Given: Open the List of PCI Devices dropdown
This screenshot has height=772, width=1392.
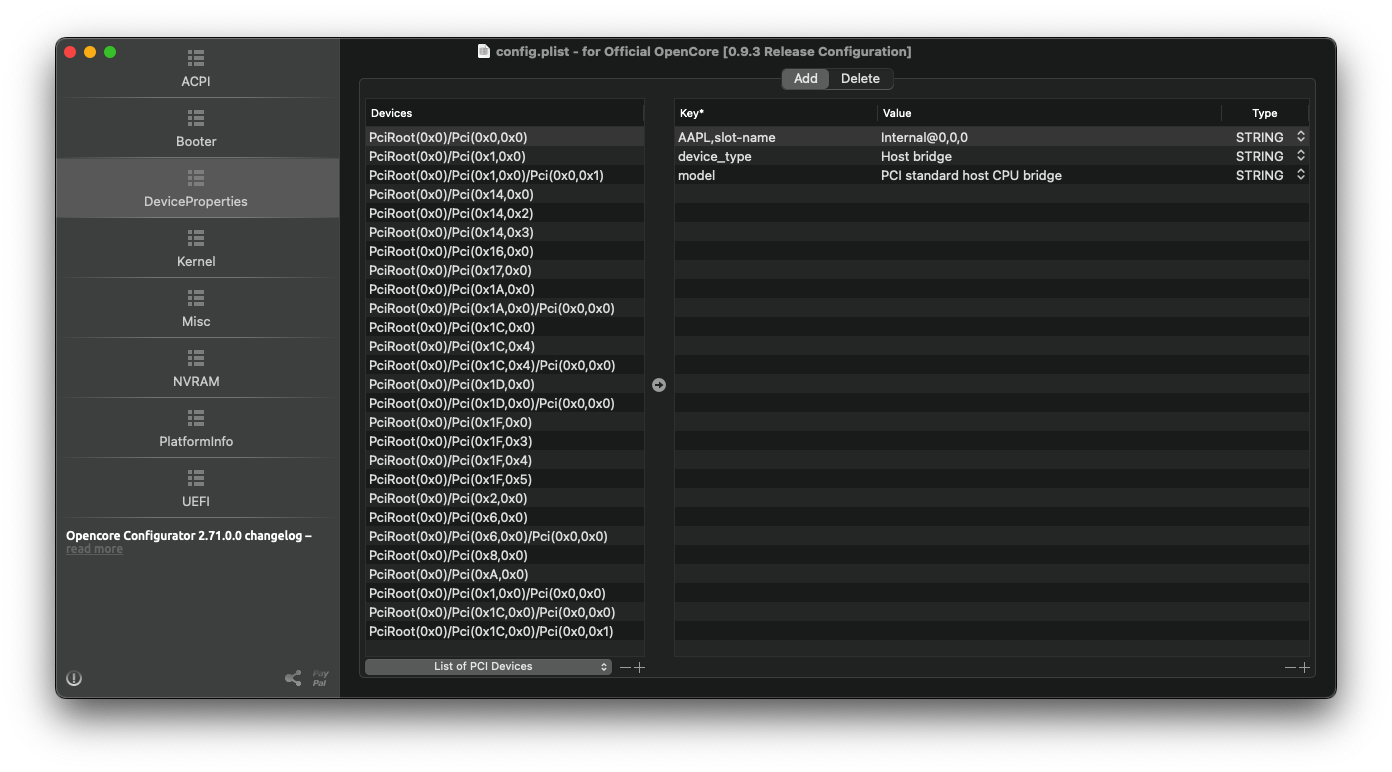Looking at the screenshot, I should 488,667.
